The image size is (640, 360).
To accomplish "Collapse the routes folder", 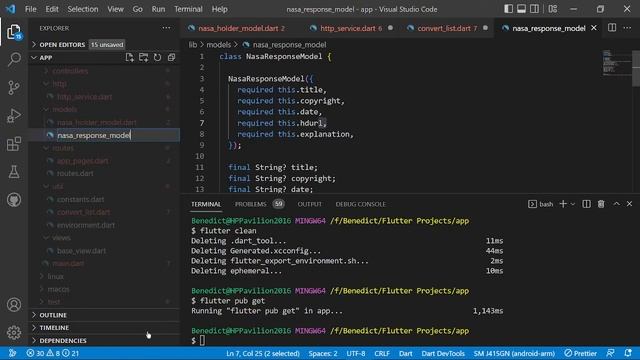I will 63,148.
